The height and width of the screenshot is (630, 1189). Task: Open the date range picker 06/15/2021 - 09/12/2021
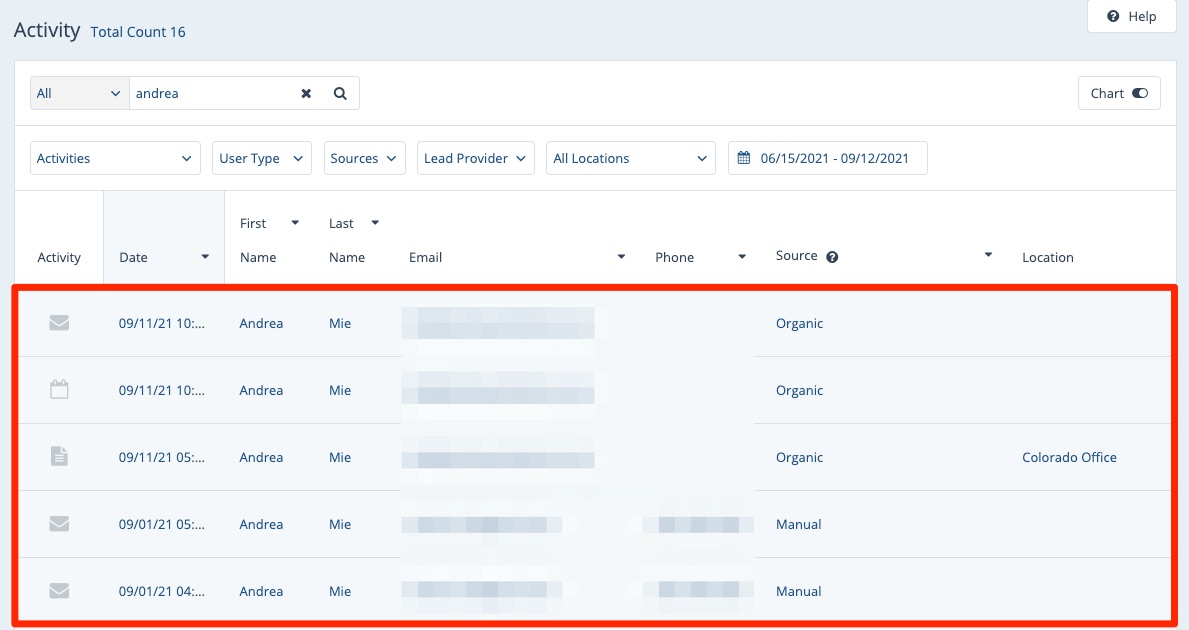tap(827, 158)
